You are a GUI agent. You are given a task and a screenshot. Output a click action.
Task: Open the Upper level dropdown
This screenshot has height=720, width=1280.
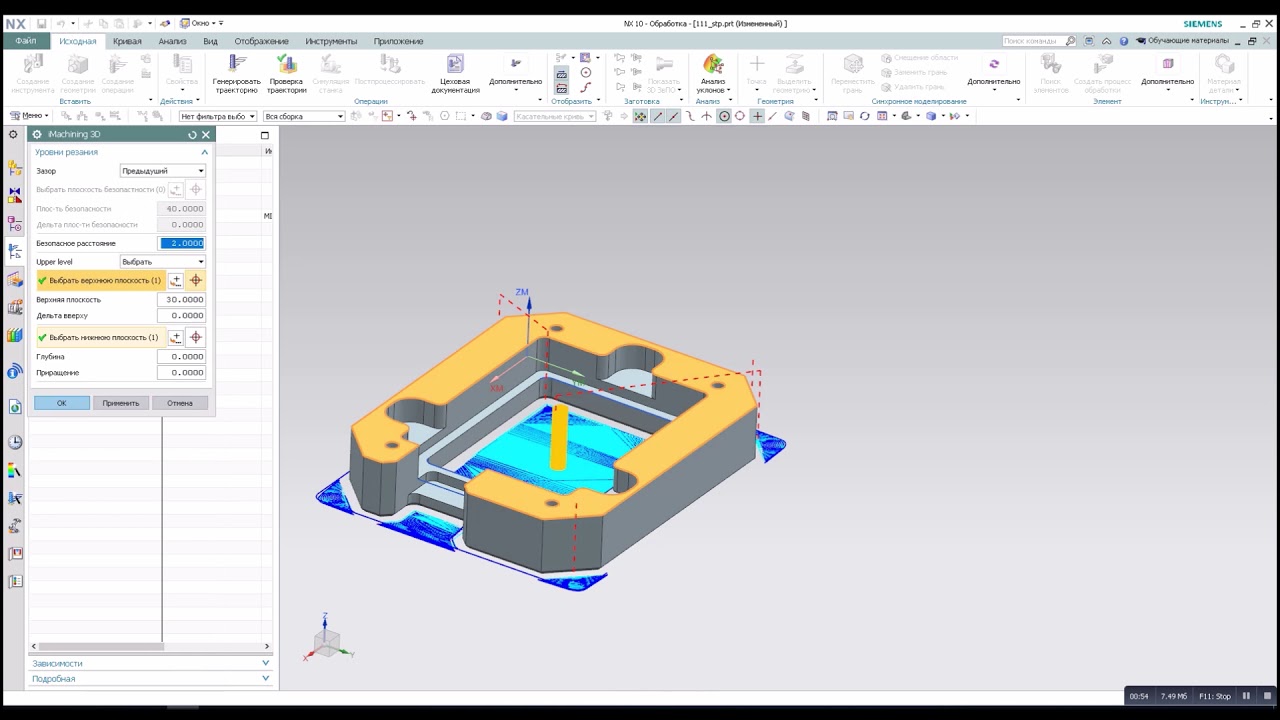(162, 262)
